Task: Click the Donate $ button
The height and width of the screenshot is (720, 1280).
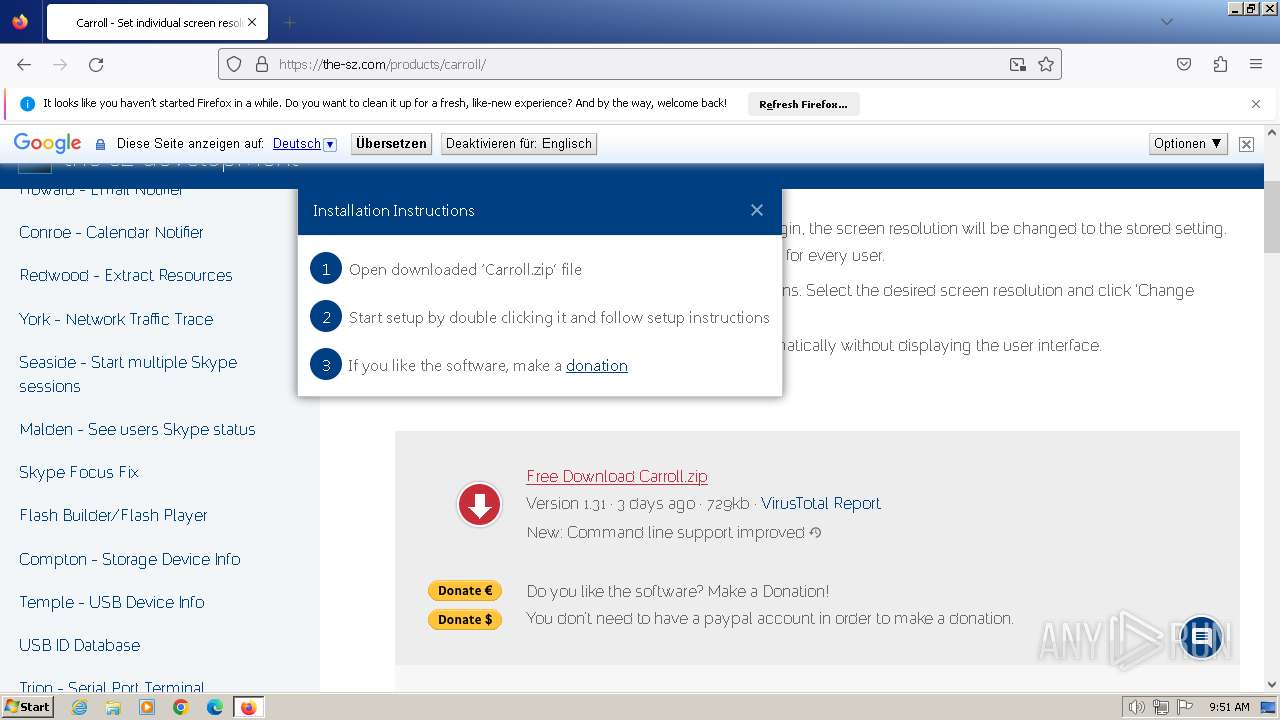Action: click(465, 620)
